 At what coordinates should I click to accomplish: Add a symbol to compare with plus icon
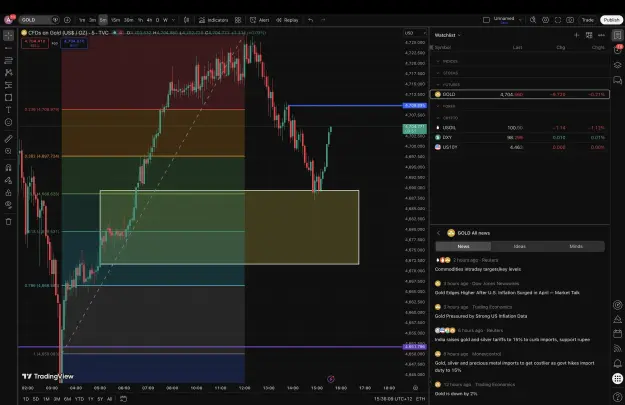click(67, 20)
